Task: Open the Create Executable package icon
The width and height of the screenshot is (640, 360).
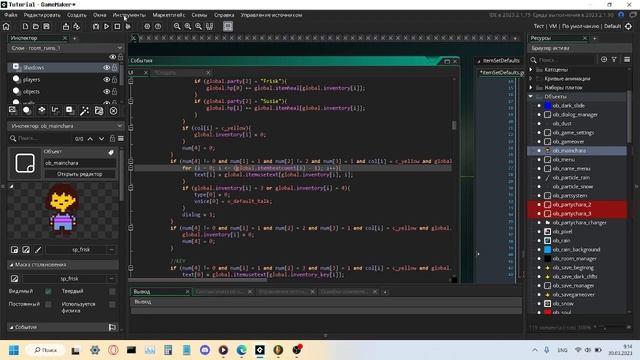Action: [x=66, y=27]
